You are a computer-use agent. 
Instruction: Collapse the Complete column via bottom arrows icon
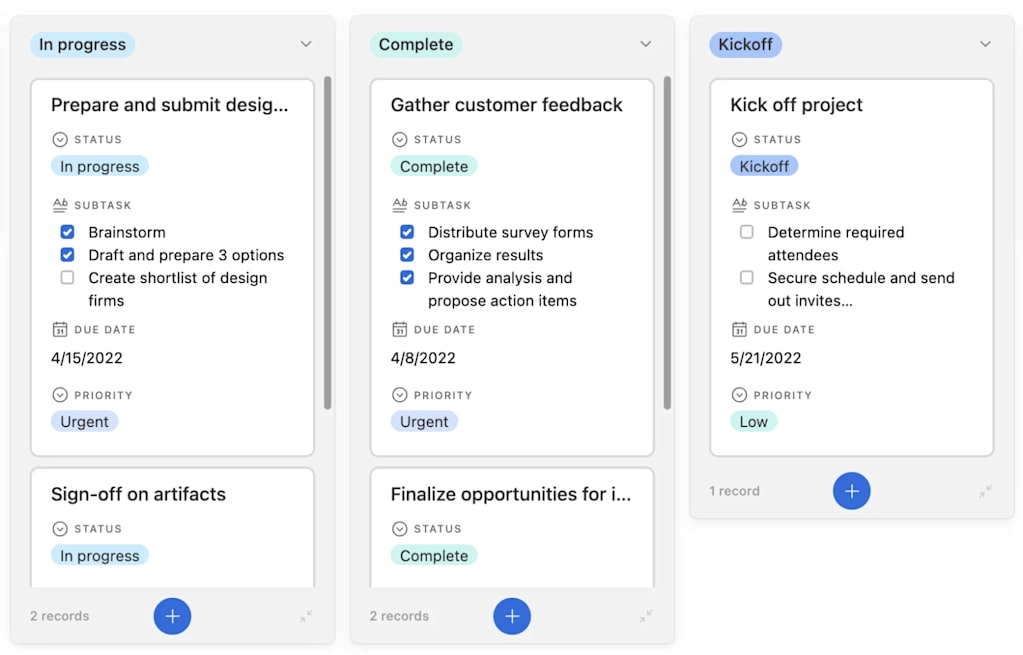tap(646, 616)
